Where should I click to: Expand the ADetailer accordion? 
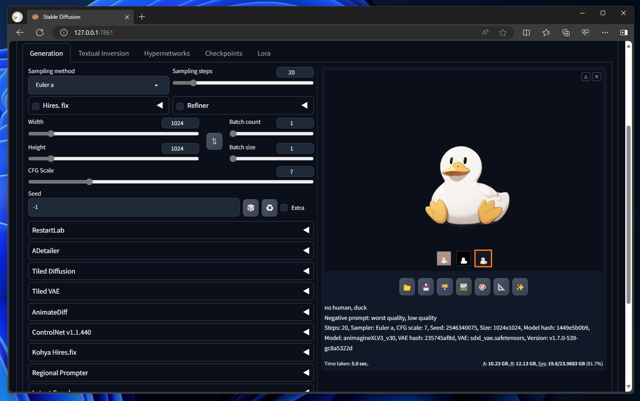[x=171, y=251]
